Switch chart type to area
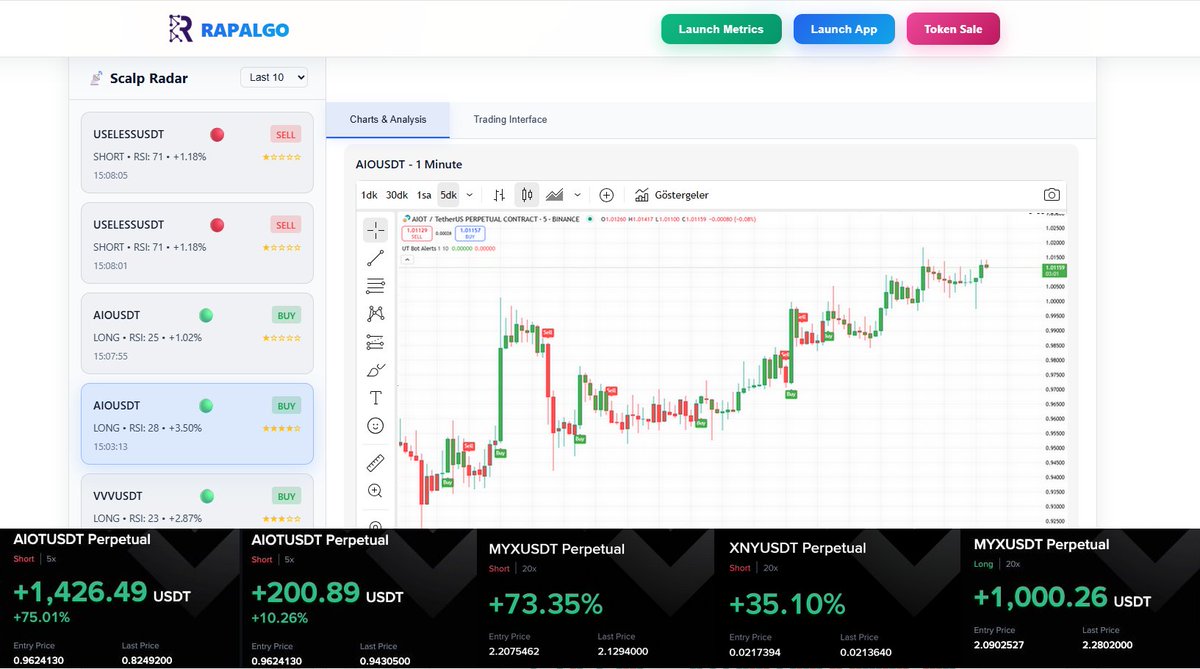Screen dimensions: 1200x669 pos(554,195)
